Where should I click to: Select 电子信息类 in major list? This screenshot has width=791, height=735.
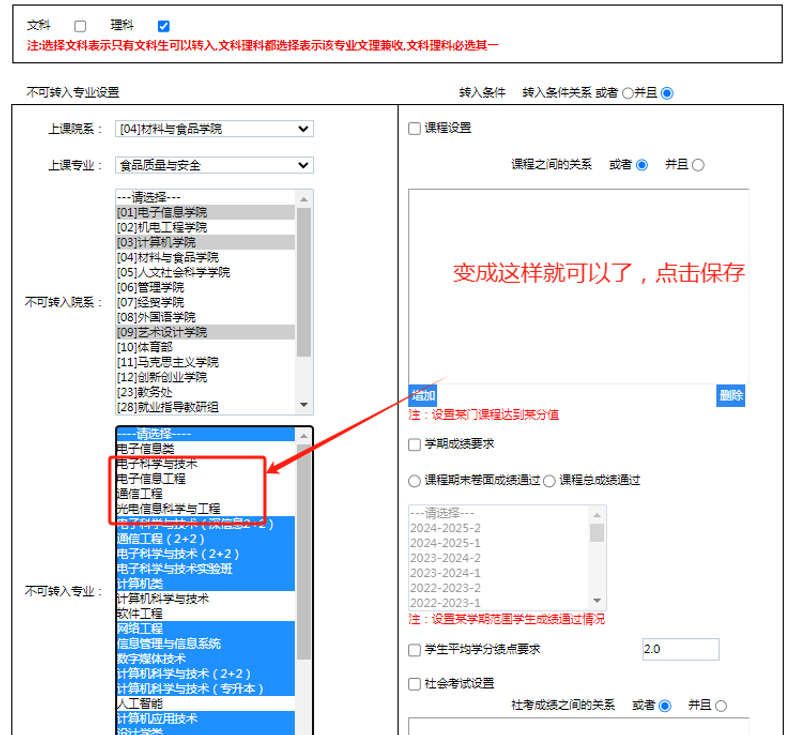205,448
